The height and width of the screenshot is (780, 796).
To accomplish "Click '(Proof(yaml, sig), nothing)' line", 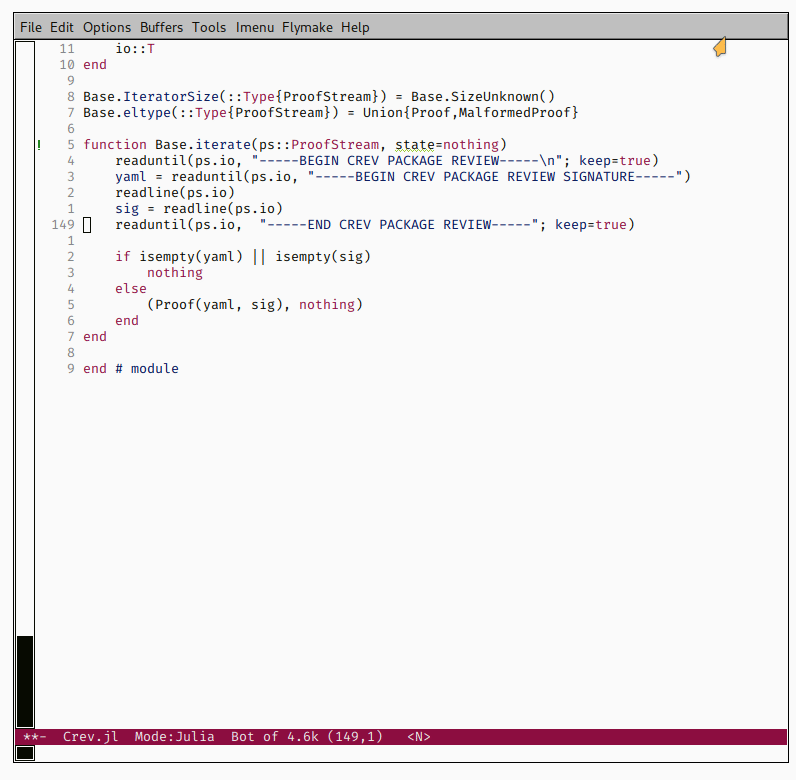I will [x=255, y=305].
